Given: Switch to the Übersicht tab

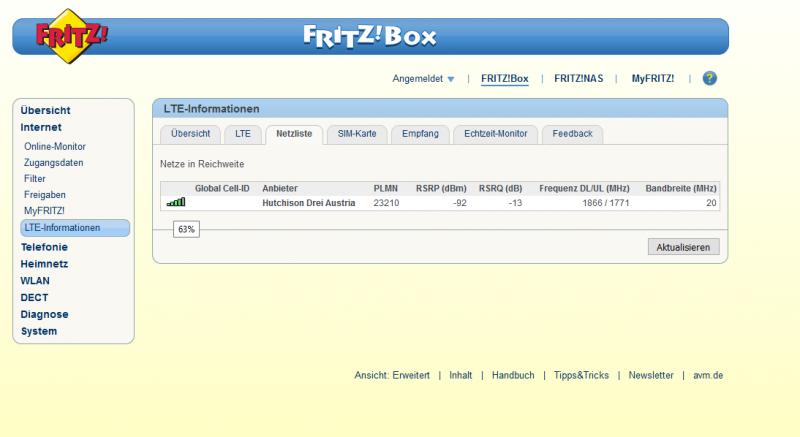Looking at the screenshot, I should 190,134.
